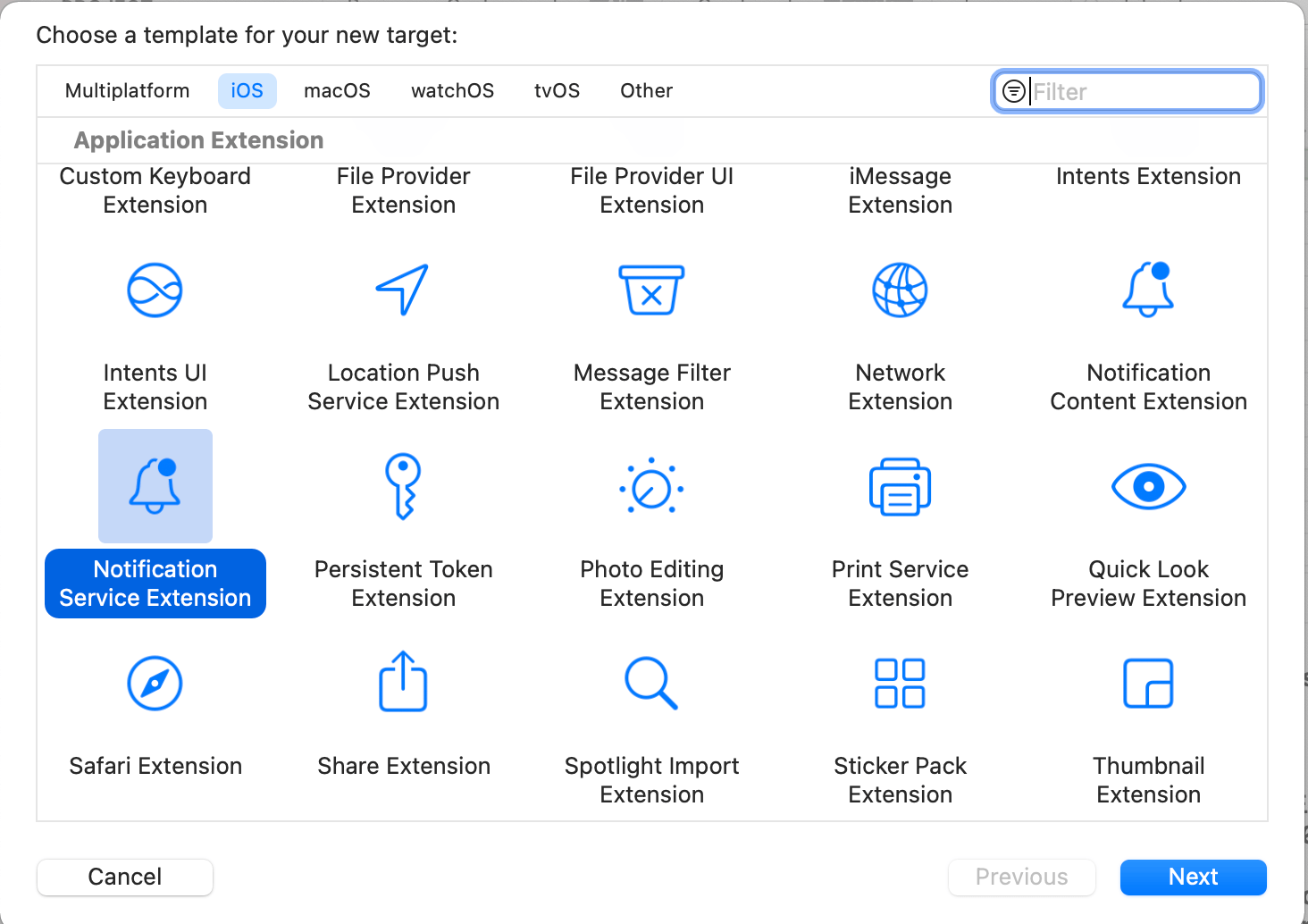This screenshot has height=924, width=1308.
Task: Select the Intents UI Extension infinity icon
Action: pos(155,290)
